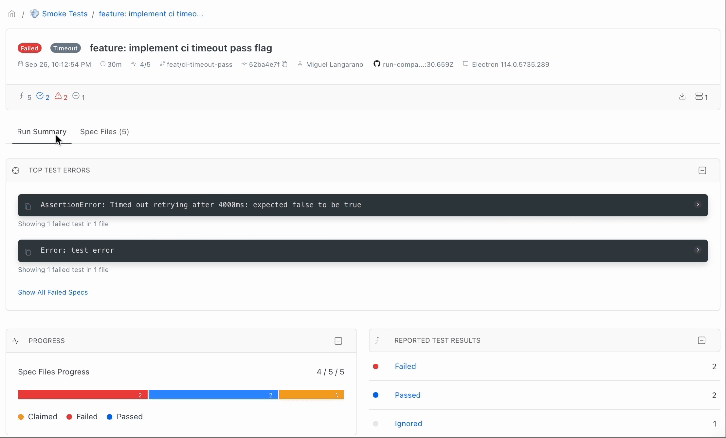Click the Reported Test Results header icon
Screen dimensions: 726x438
point(377,340)
